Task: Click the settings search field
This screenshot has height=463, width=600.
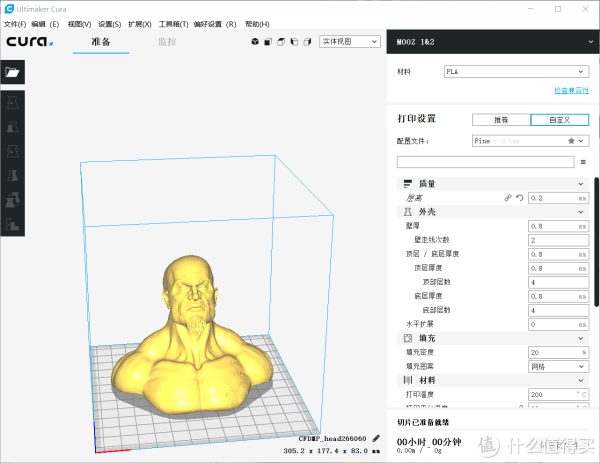Action: pyautogui.click(x=485, y=162)
